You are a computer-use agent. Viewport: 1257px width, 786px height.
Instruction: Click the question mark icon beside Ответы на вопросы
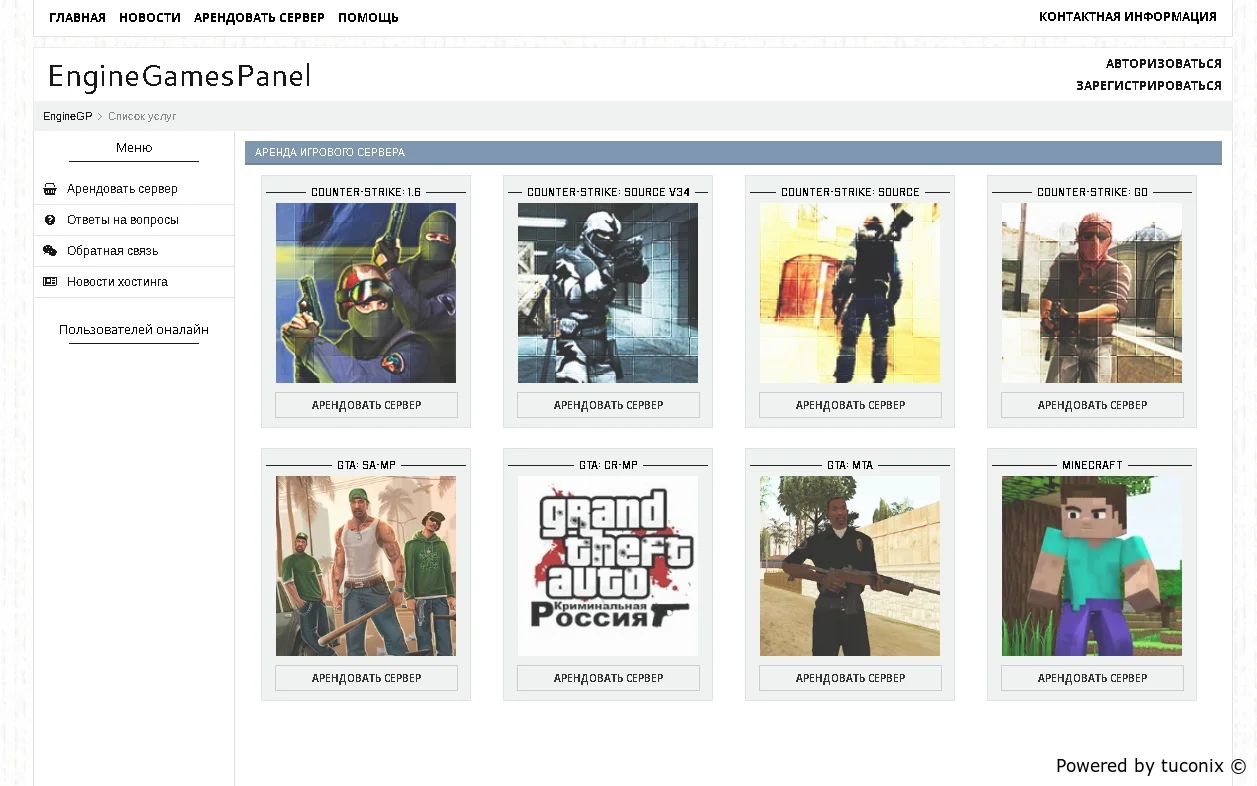50,220
